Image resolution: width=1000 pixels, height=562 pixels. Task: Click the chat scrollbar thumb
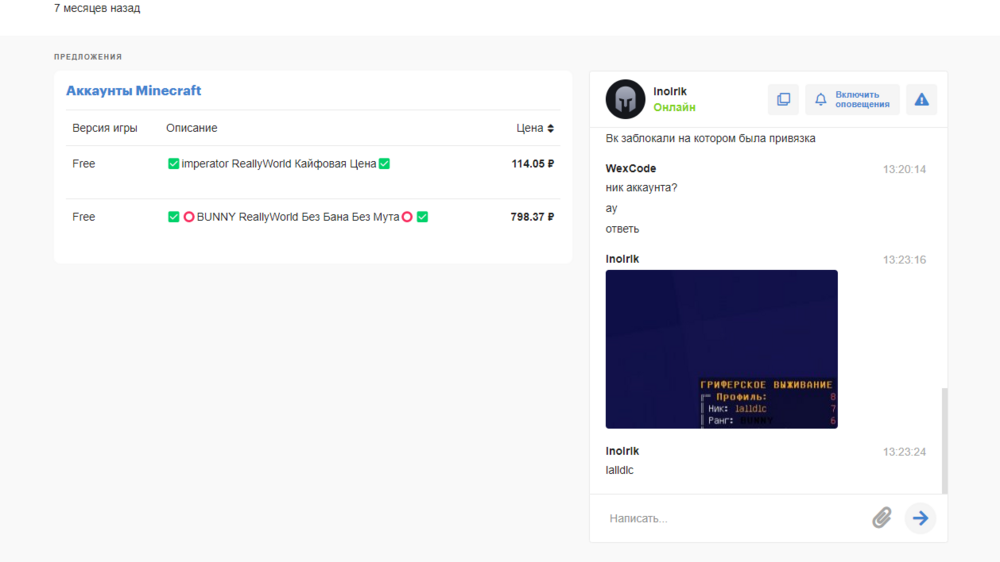[x=945, y=440]
